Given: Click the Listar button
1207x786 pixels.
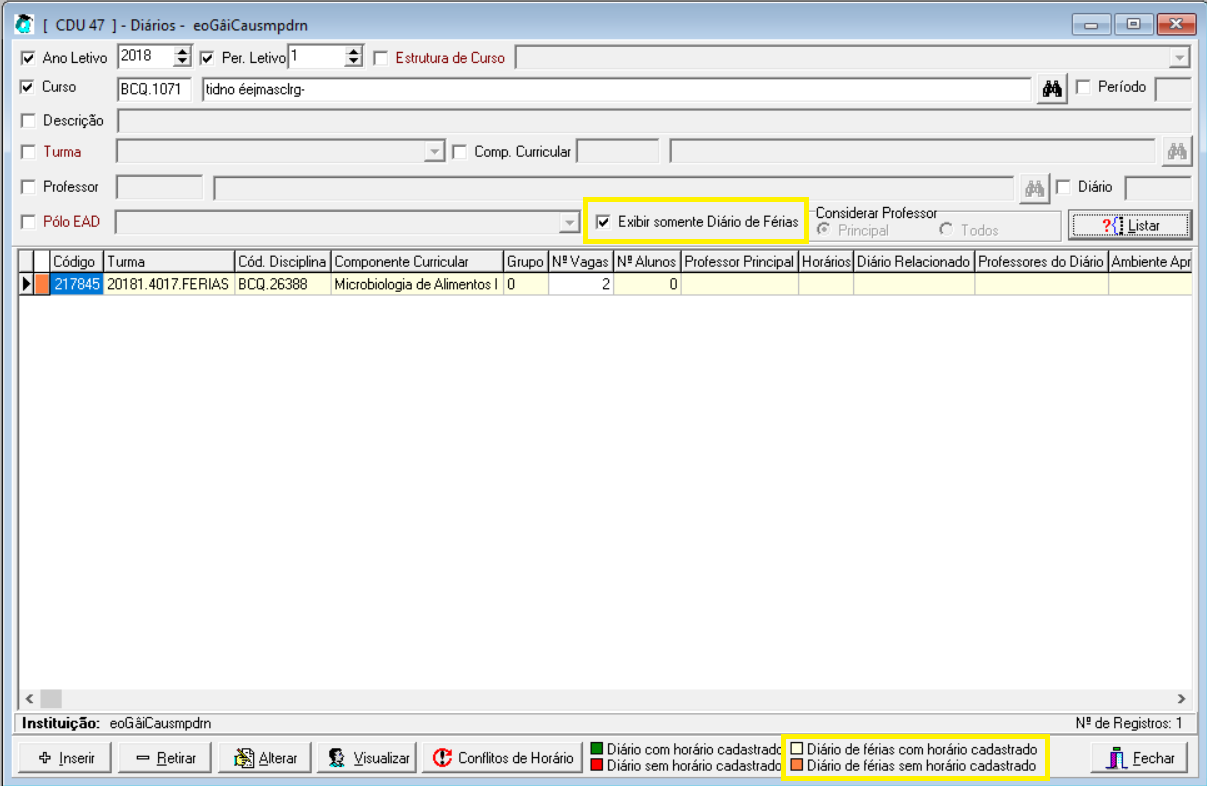Looking at the screenshot, I should (x=1130, y=225).
